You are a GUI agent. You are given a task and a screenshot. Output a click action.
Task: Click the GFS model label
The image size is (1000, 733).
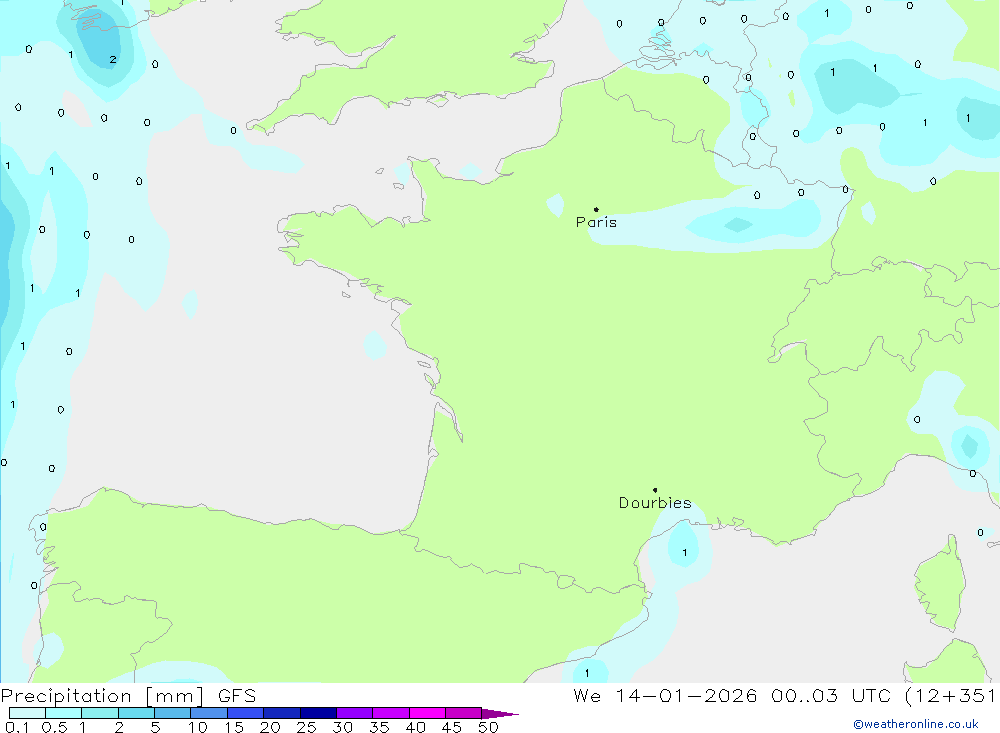[237, 696]
